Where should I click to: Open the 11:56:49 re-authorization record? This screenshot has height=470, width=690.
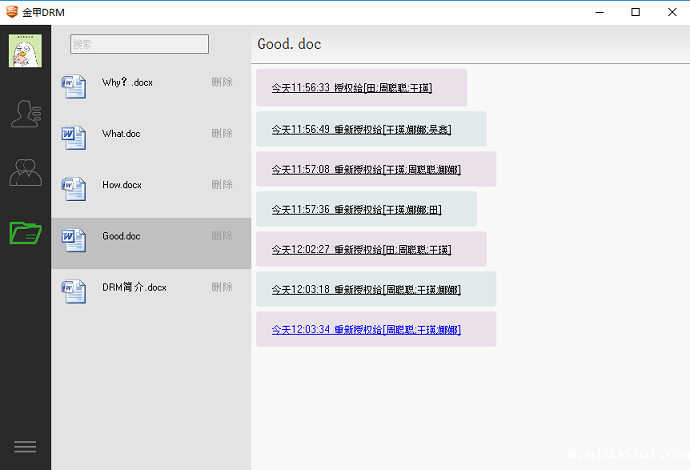coord(361,129)
